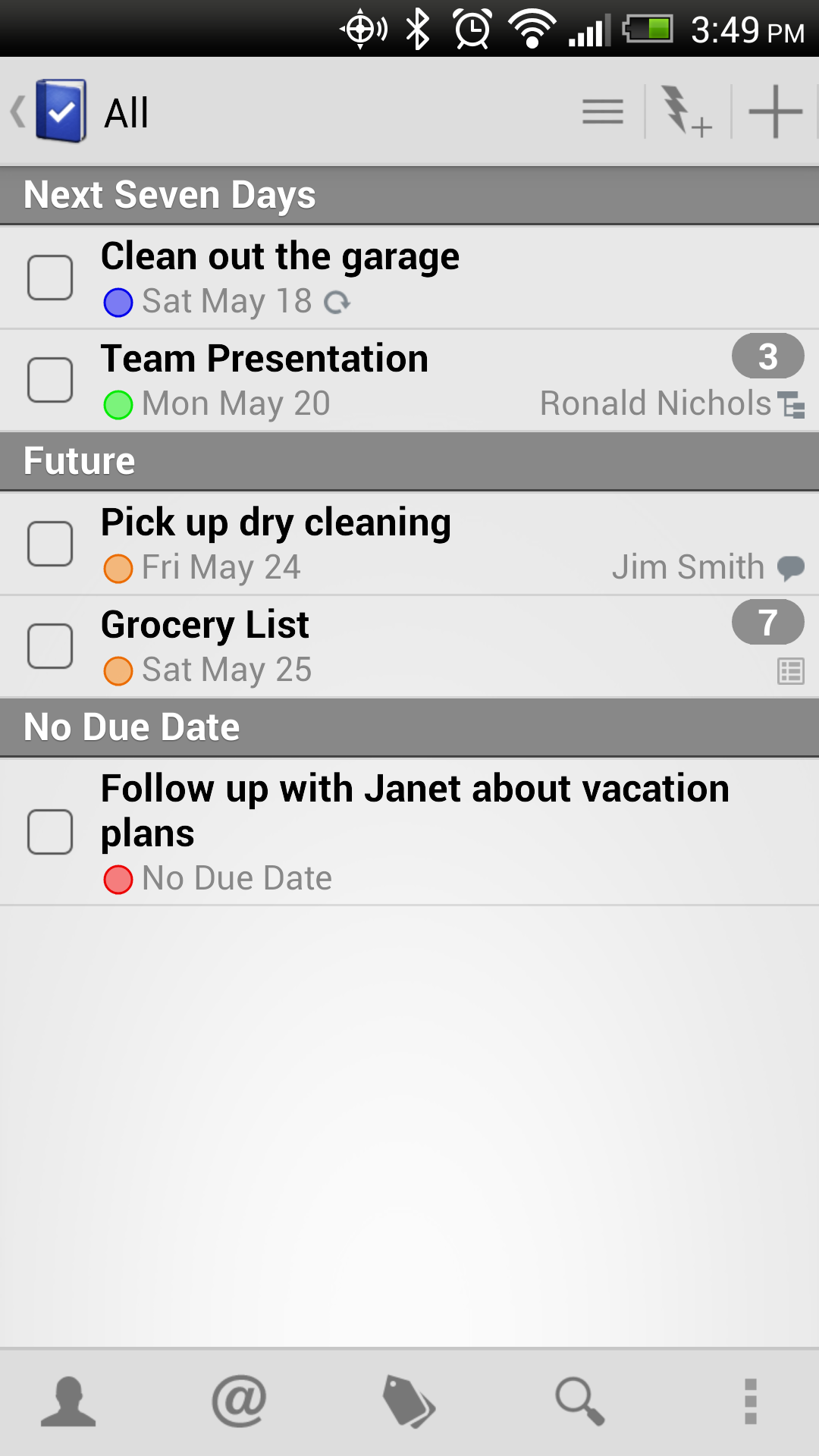
Task: Mark Team Presentation as complete
Action: (x=50, y=380)
